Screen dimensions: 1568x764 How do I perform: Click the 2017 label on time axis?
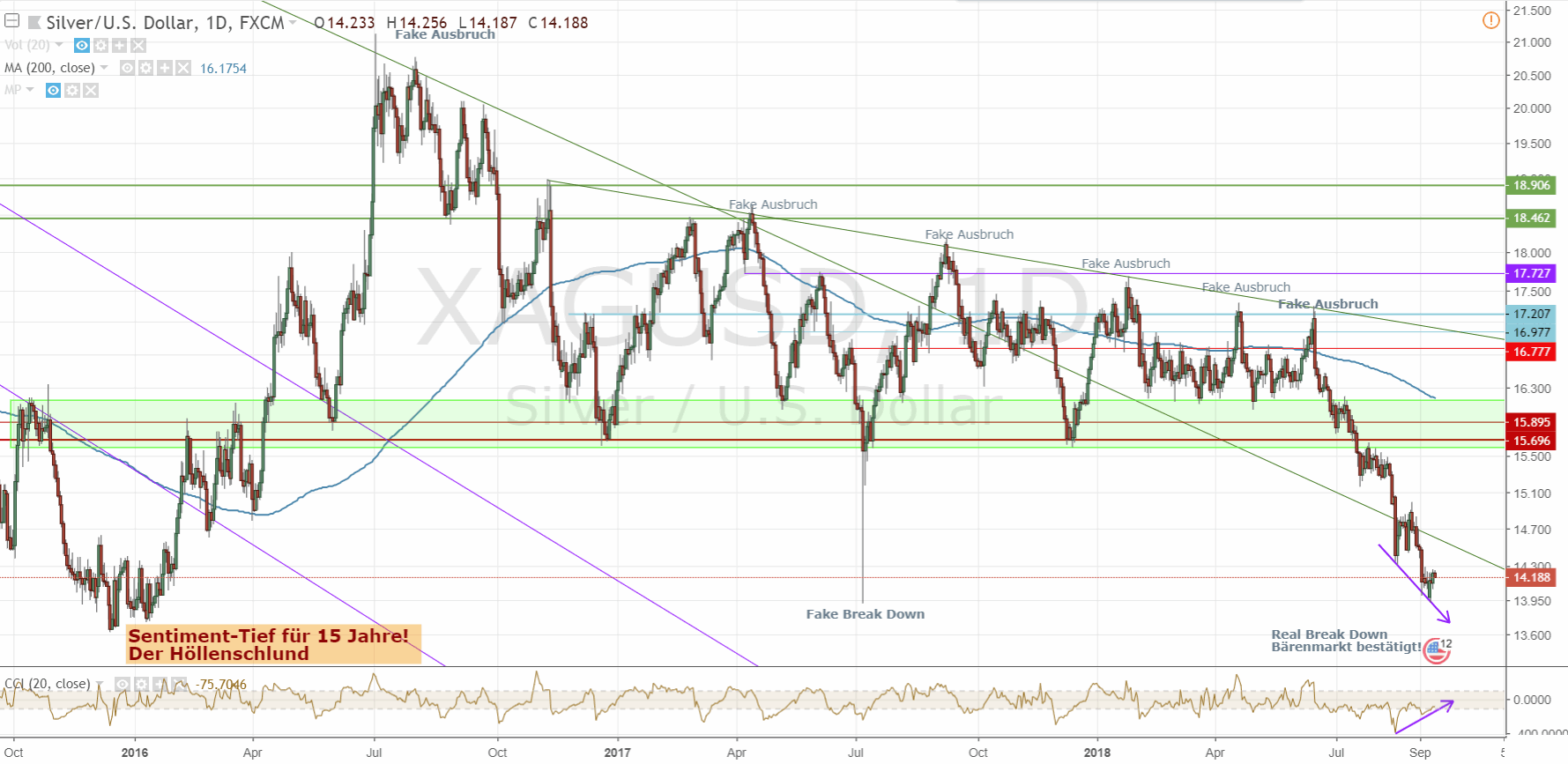tap(618, 753)
